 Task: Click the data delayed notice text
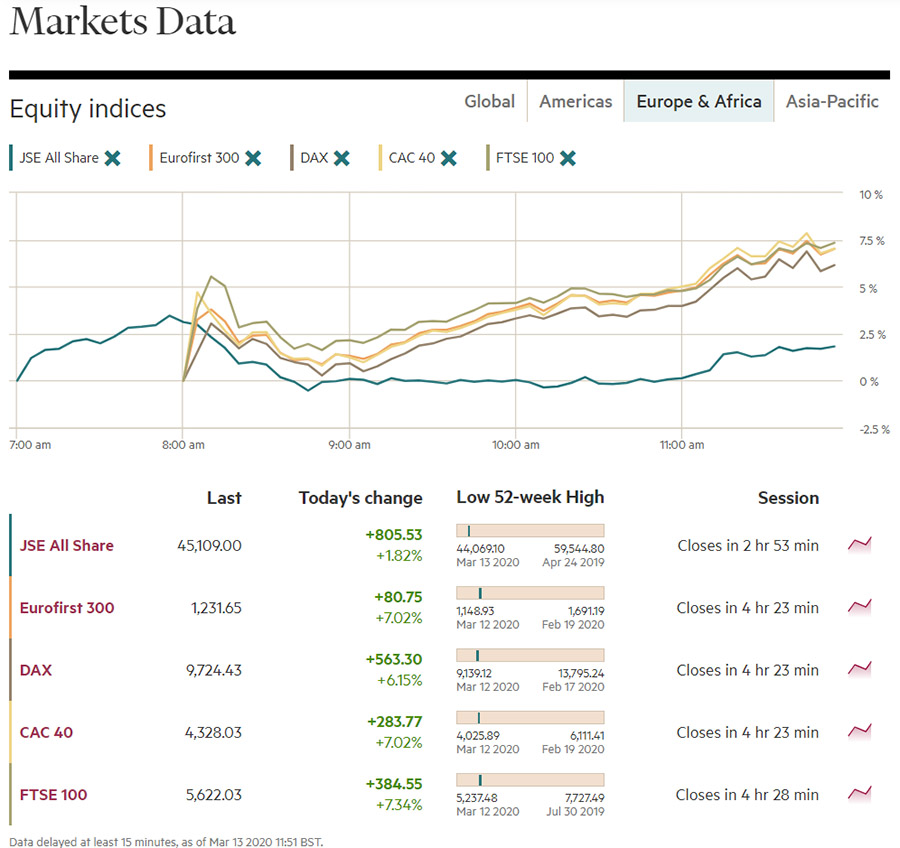click(x=166, y=842)
